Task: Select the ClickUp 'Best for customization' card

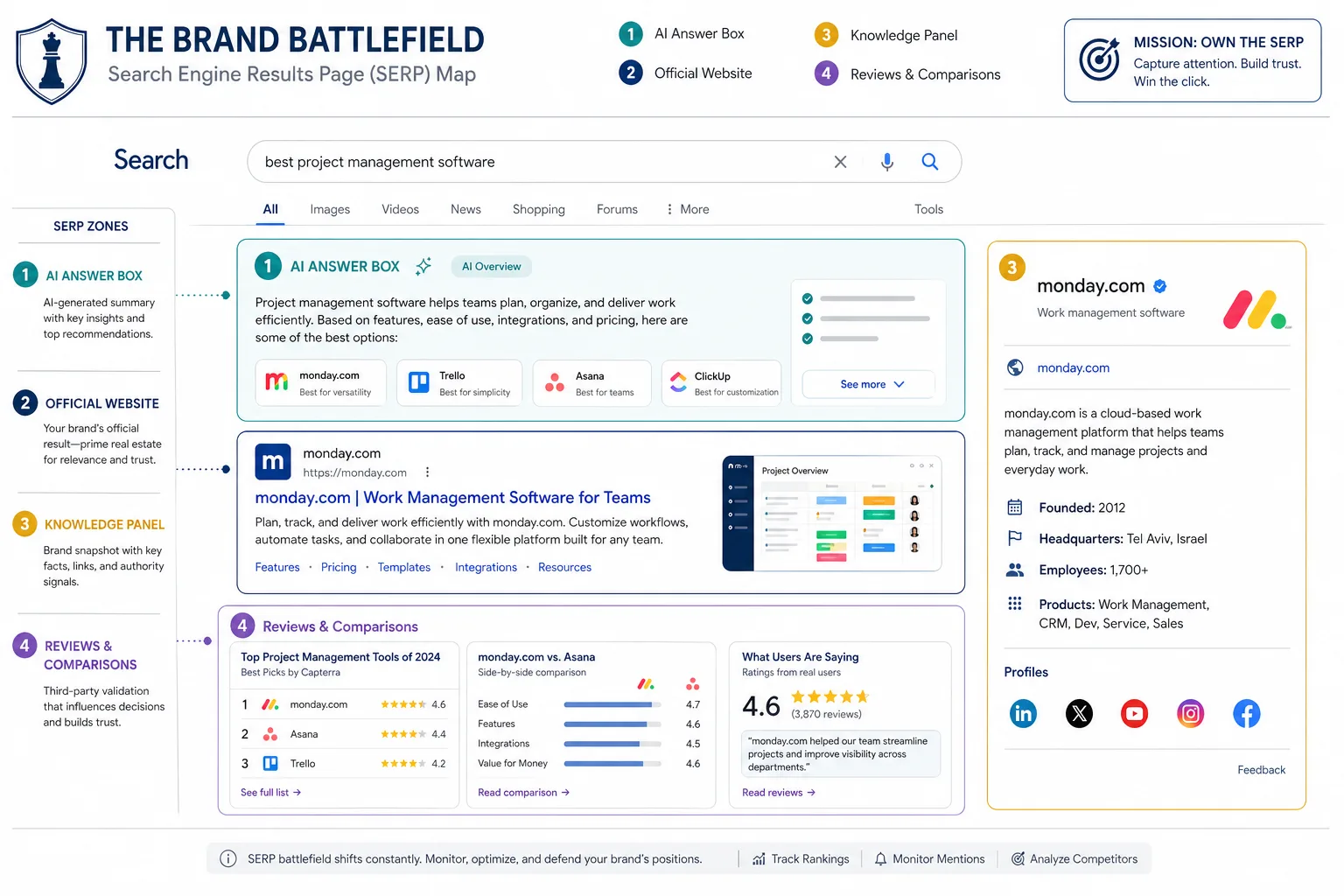Action: [x=722, y=383]
